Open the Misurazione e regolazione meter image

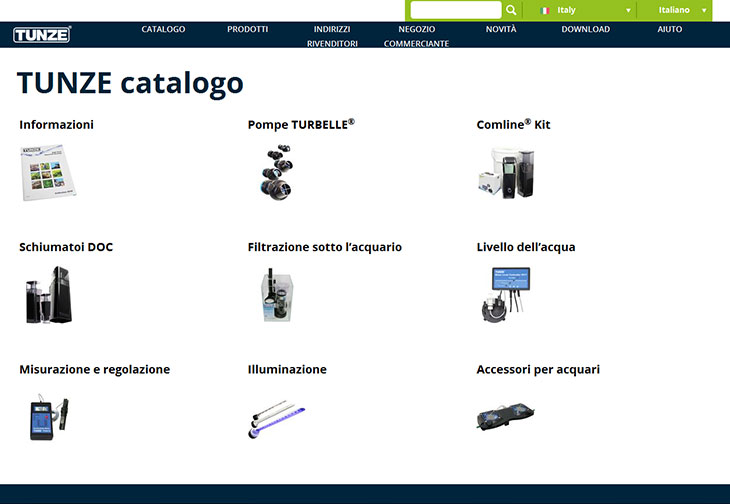(48, 417)
